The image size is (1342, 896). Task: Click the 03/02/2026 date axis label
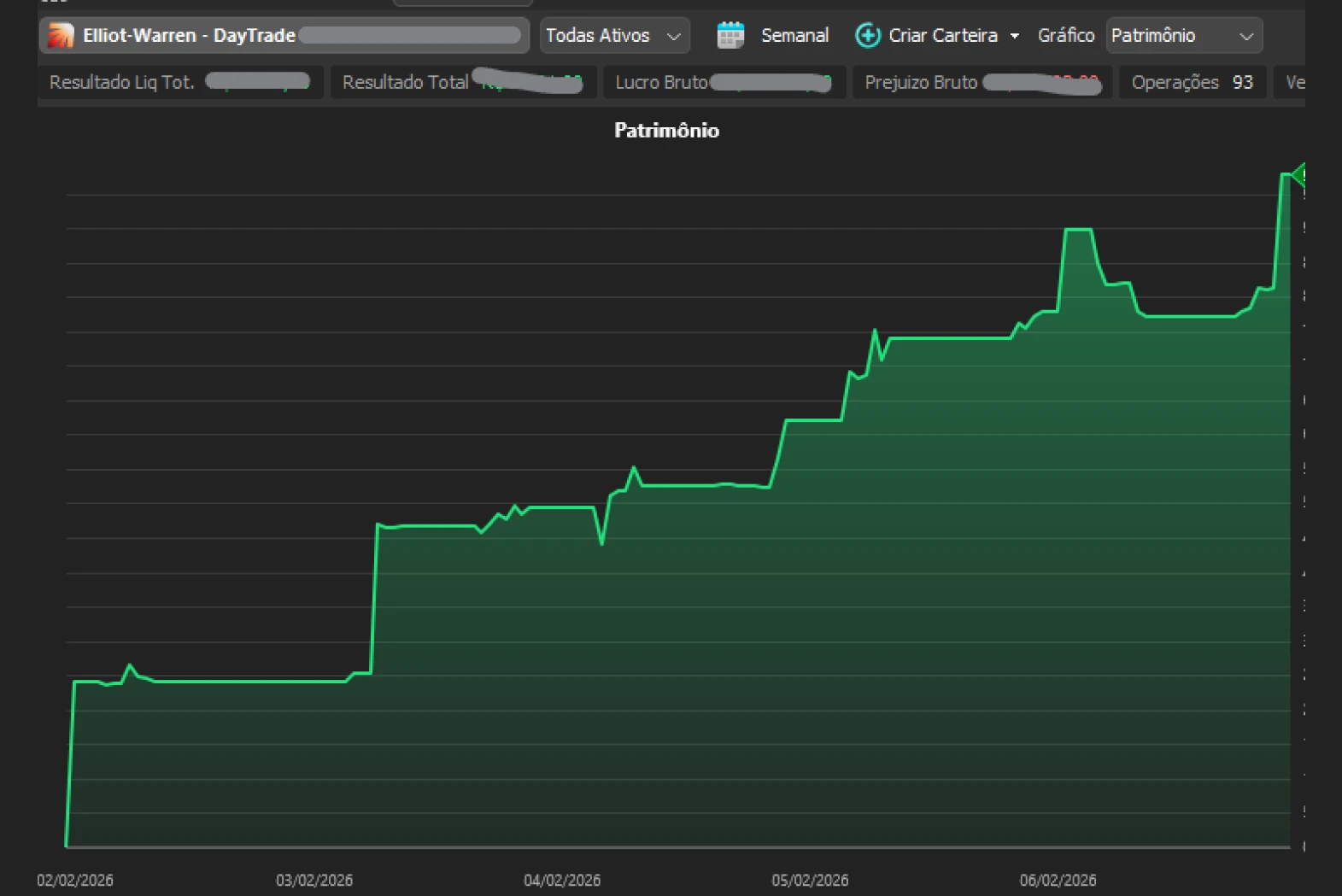[314, 880]
